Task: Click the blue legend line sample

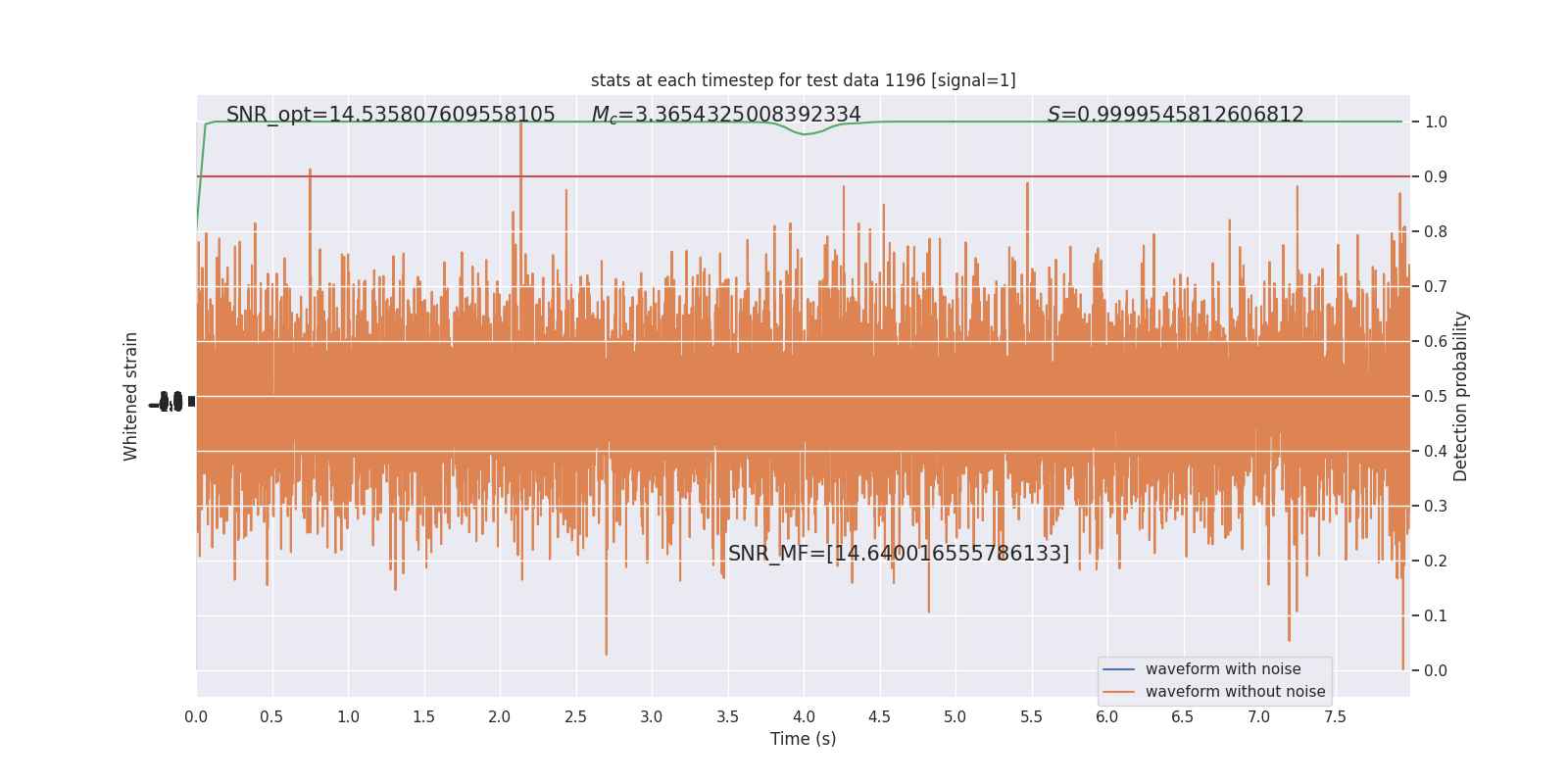Action: point(1118,669)
